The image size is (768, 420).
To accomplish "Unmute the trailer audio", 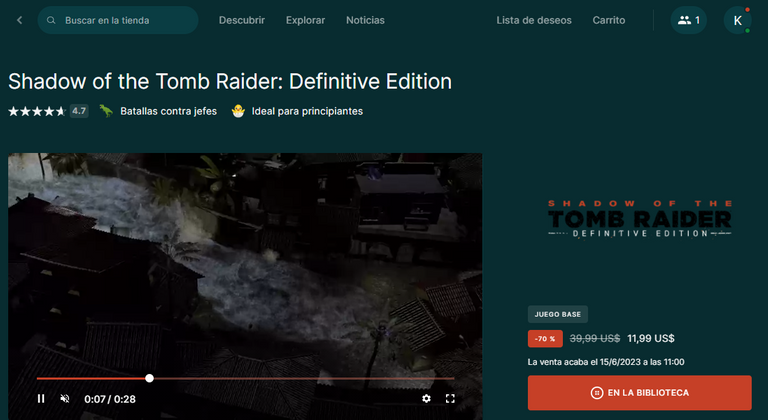I will (x=65, y=399).
